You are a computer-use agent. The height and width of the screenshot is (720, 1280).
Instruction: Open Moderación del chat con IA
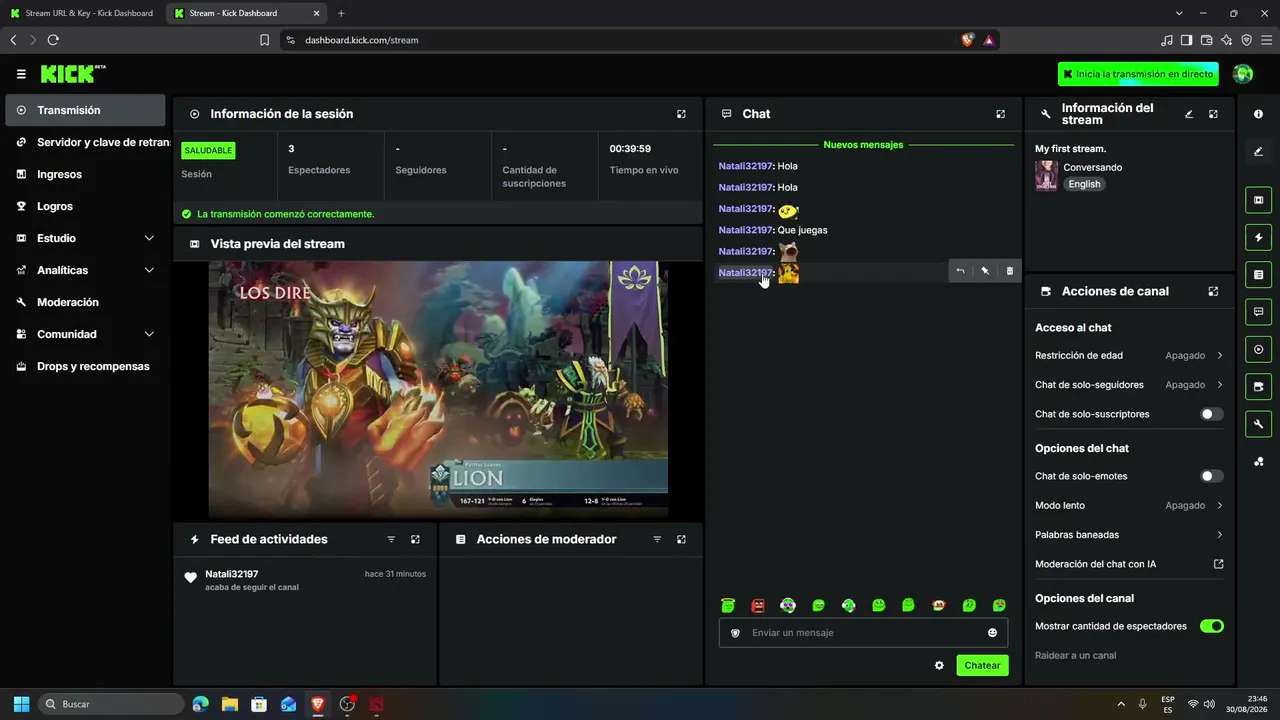point(1129,564)
